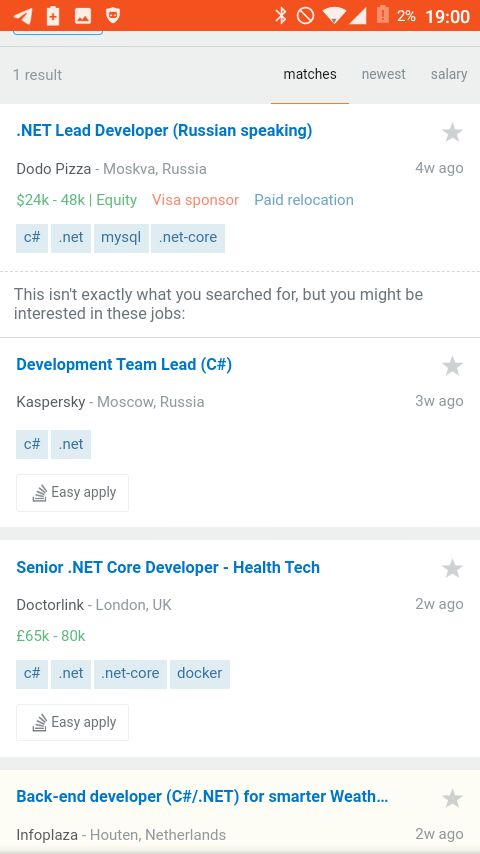Screen dimensions: 480x854
Task: Sort results by salary tab
Action: click(449, 74)
